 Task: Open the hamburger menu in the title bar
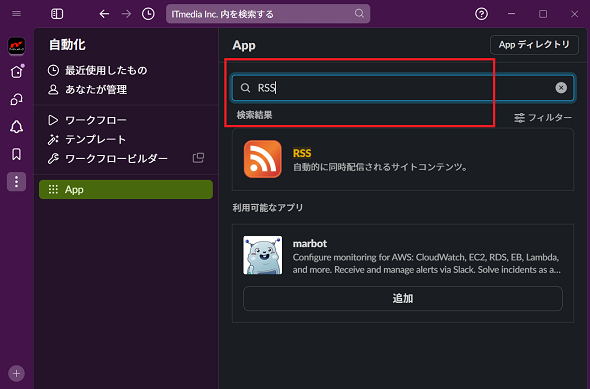click(x=16, y=14)
